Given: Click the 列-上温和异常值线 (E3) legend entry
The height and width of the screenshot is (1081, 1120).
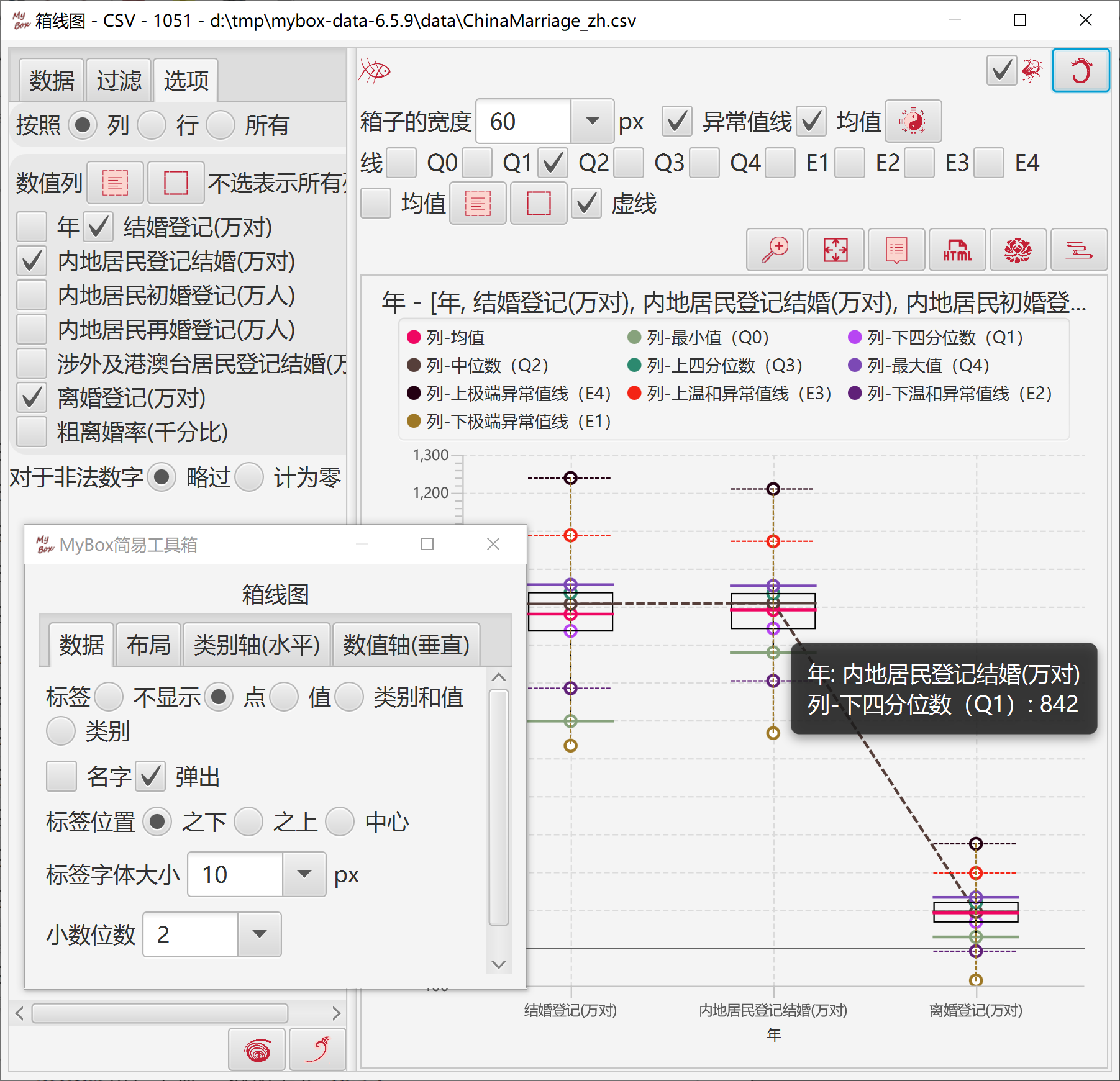Looking at the screenshot, I should [729, 393].
